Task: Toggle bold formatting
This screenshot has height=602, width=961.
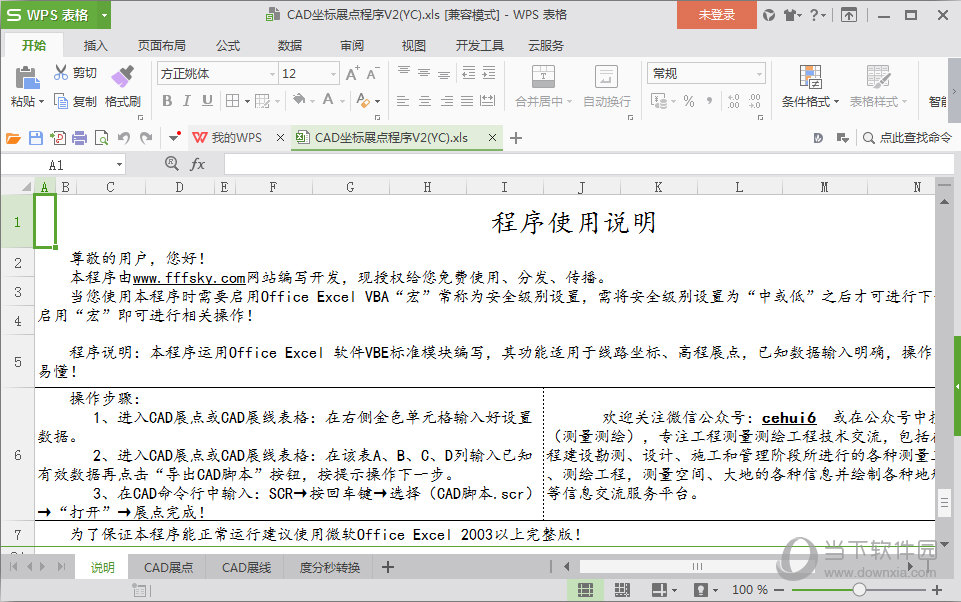Action: tap(166, 101)
